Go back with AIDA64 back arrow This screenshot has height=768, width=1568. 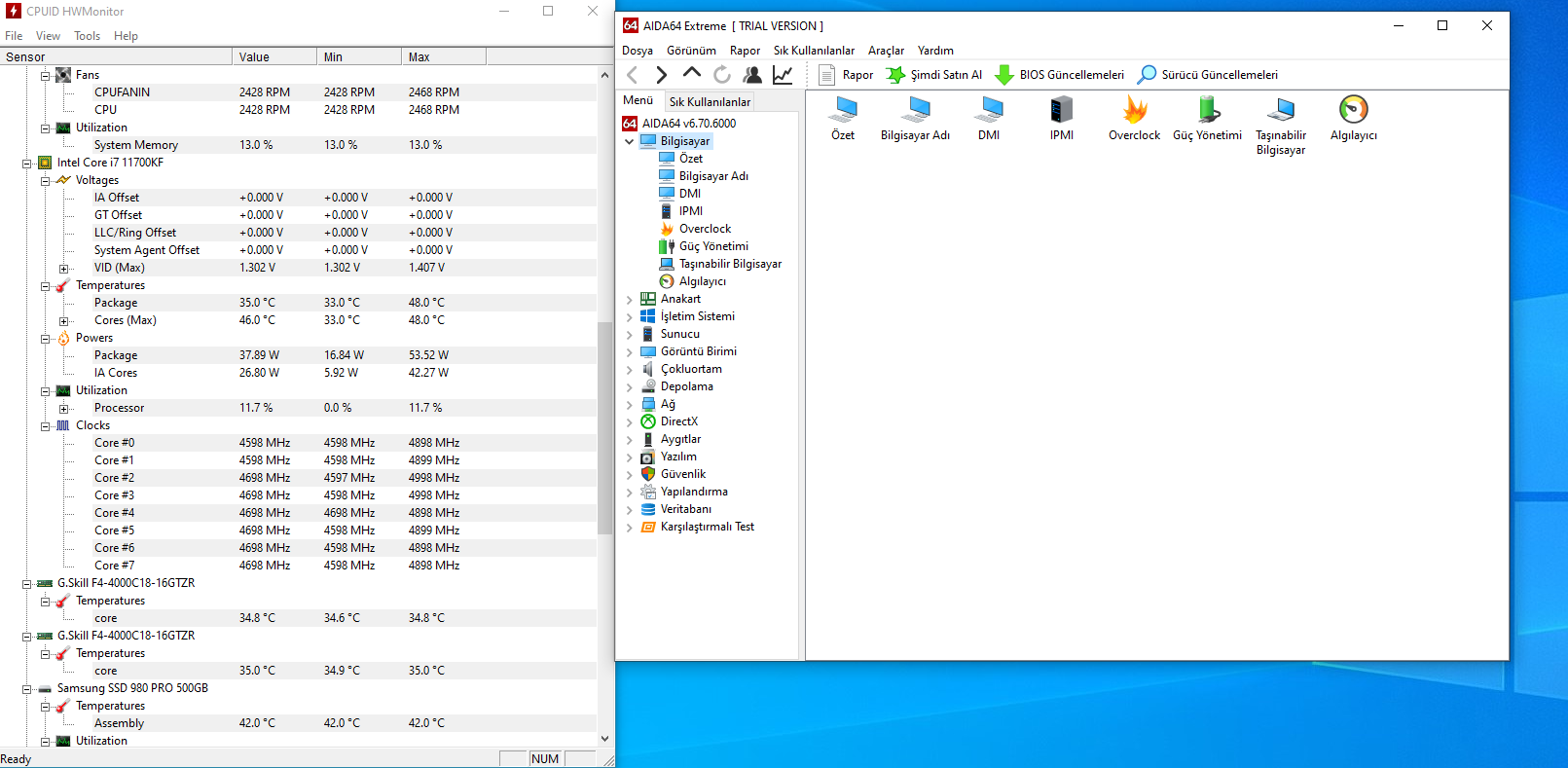point(633,75)
